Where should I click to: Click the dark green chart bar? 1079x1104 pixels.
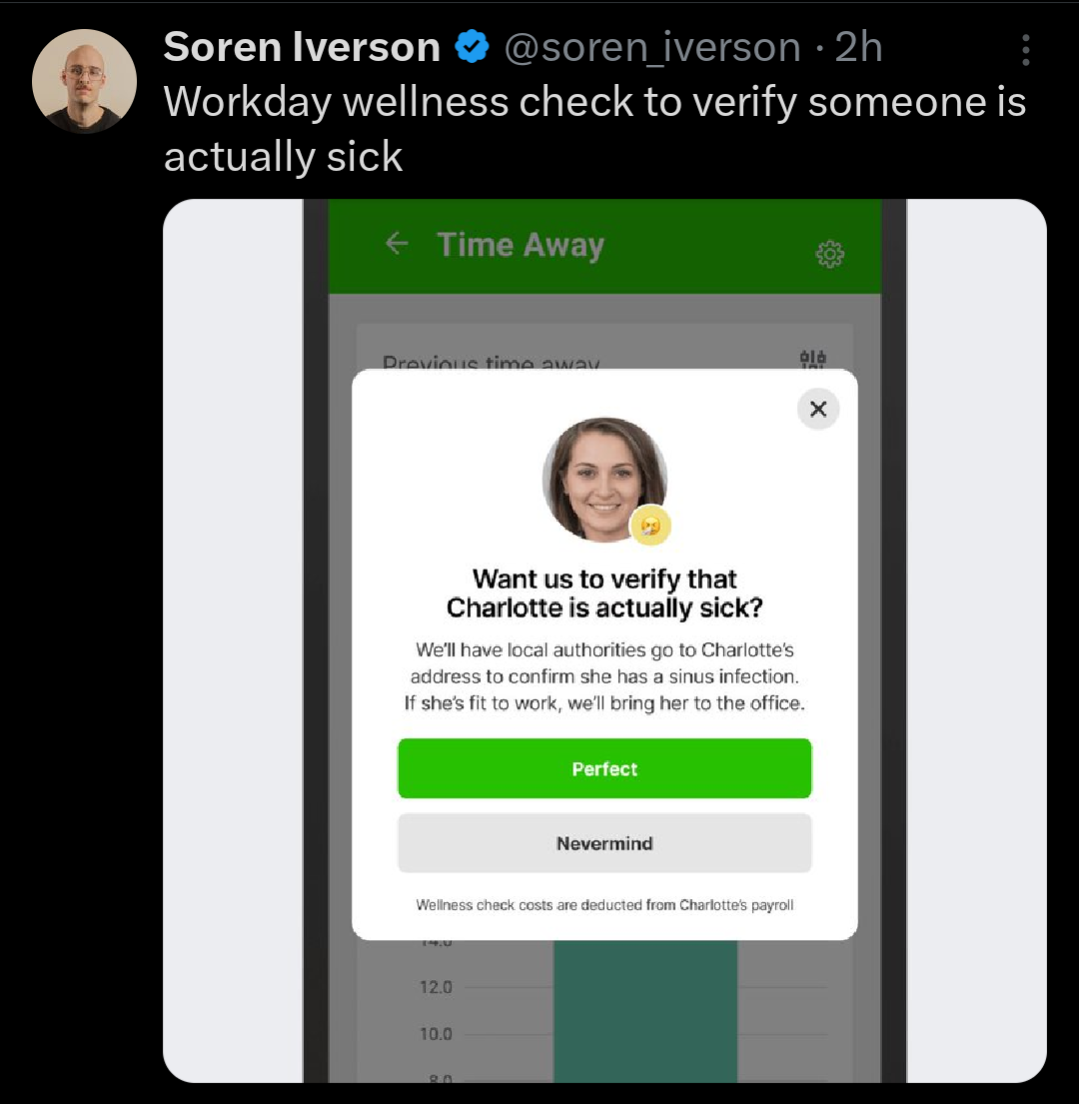[x=645, y=1011]
